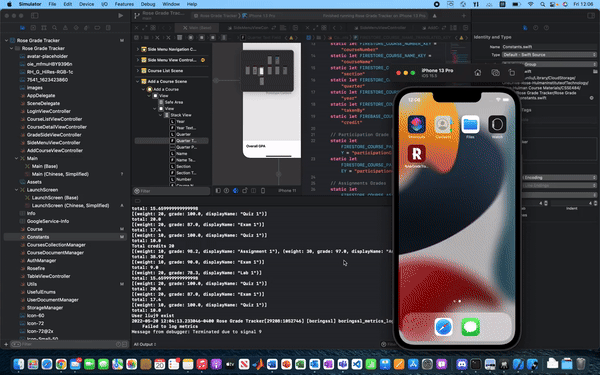600x375 pixels.
Task: Open the All Output selector in console
Action: [145, 344]
